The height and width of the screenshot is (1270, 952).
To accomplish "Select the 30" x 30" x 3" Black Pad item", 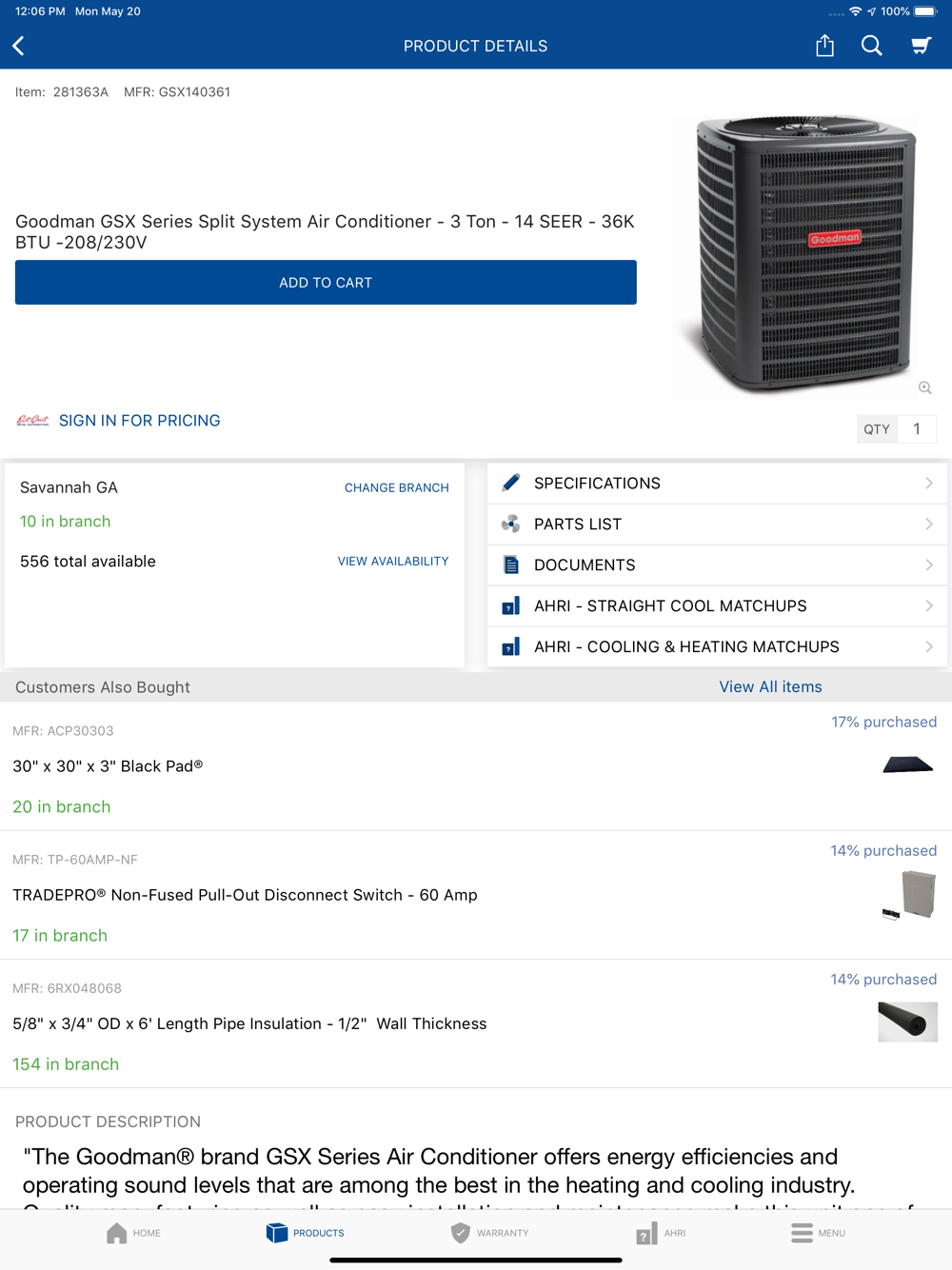I will [x=476, y=766].
